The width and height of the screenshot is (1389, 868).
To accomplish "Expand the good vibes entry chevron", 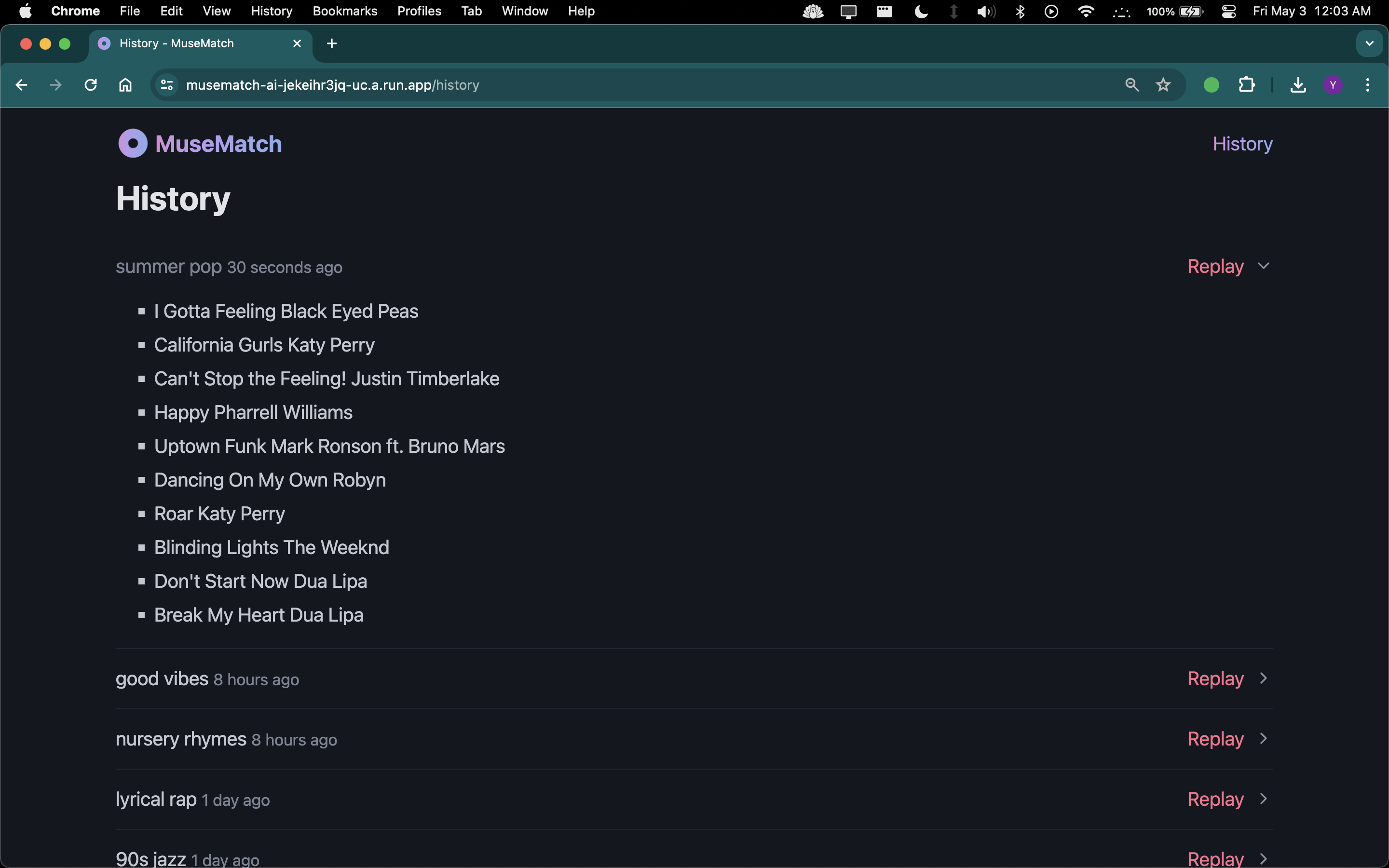I will [1263, 678].
